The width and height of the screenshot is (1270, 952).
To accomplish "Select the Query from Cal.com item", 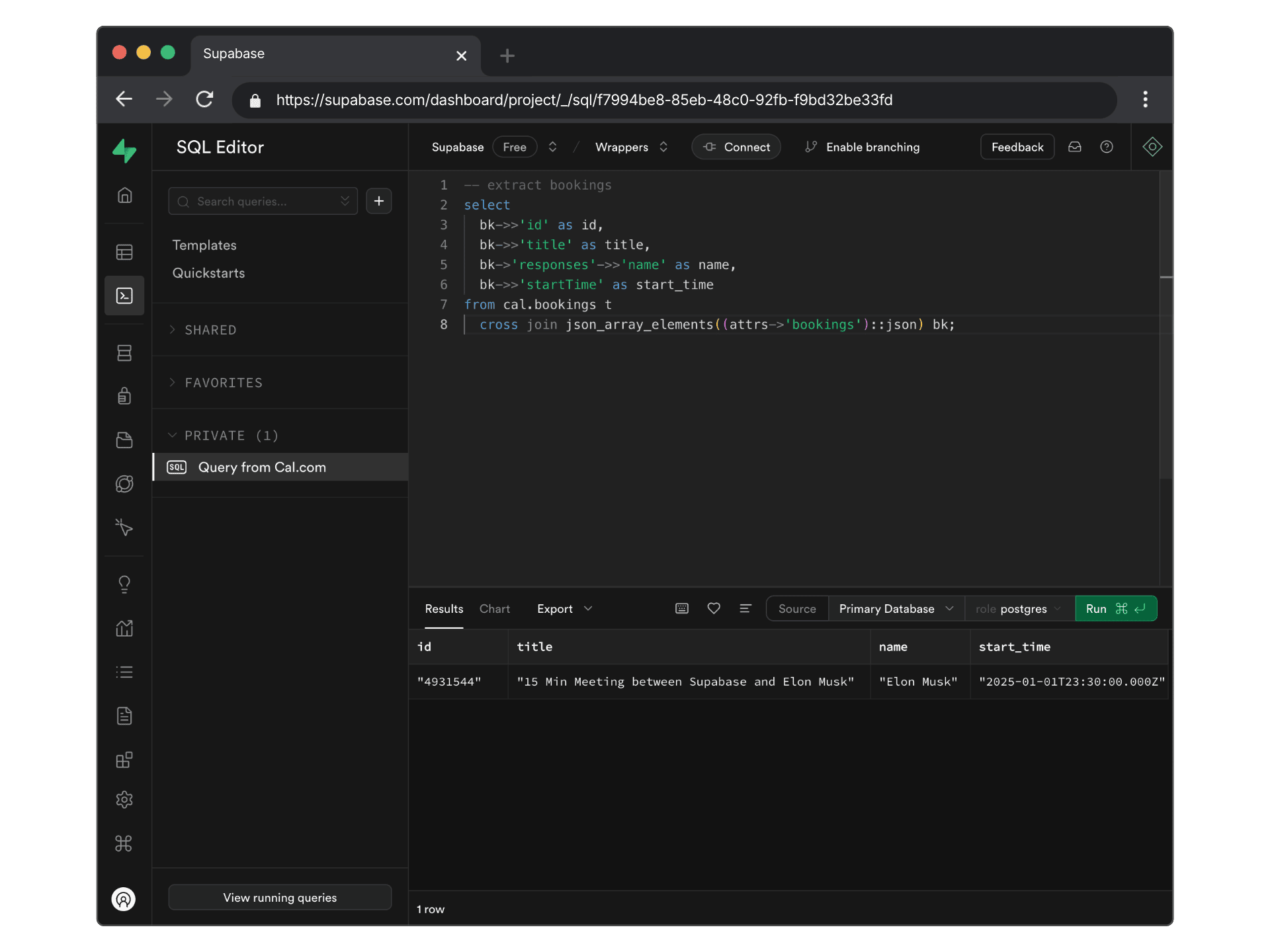I will (x=280, y=467).
